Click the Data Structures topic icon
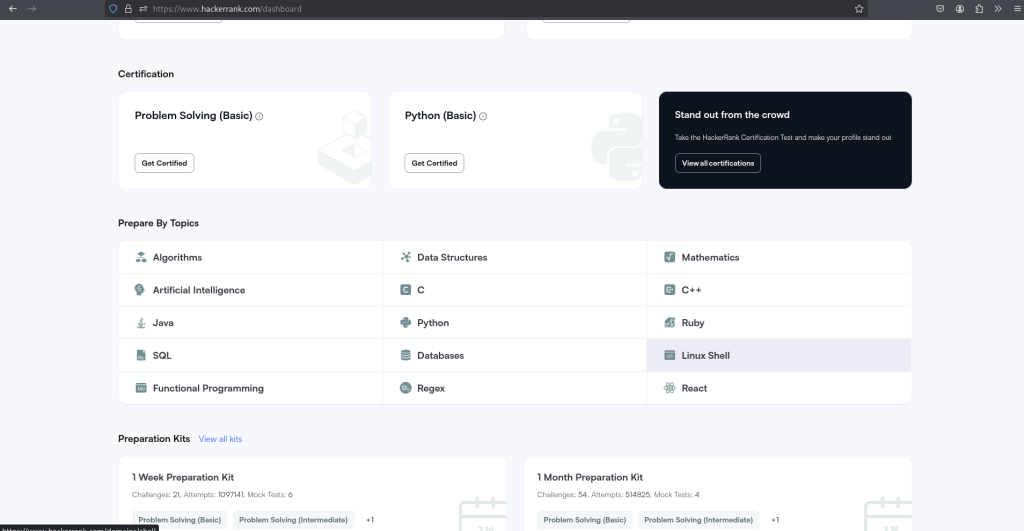The image size is (1024, 531). click(406, 257)
